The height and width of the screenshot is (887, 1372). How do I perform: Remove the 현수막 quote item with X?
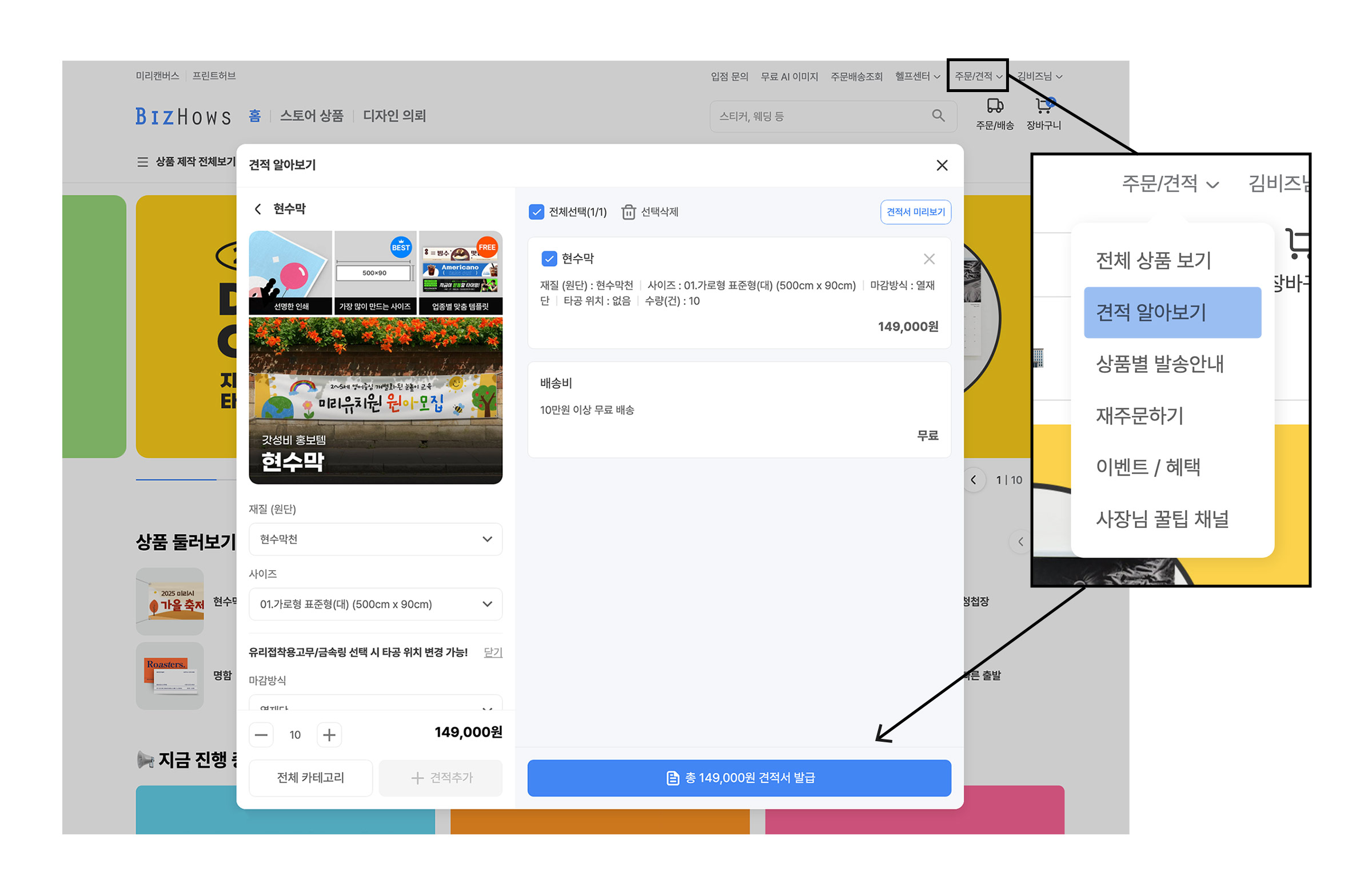click(x=929, y=259)
